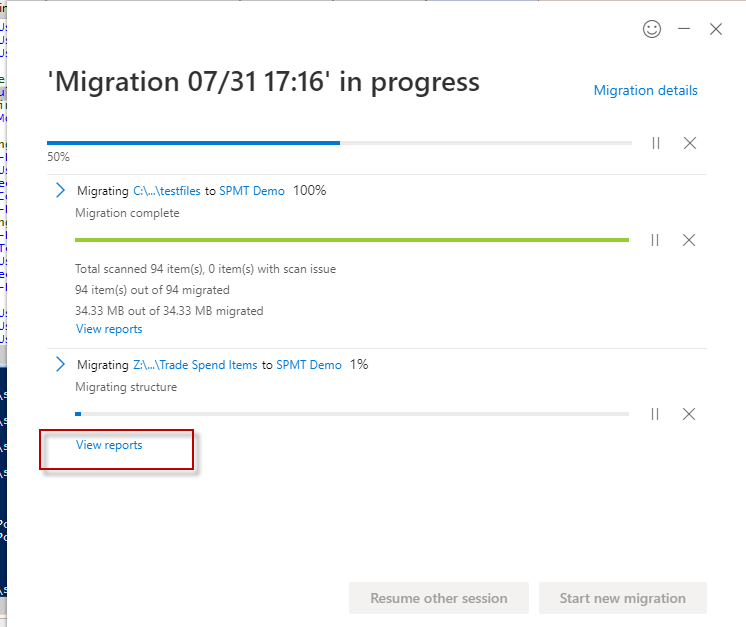
Task: View reports for the completed testfiles migration
Action: pos(109,329)
